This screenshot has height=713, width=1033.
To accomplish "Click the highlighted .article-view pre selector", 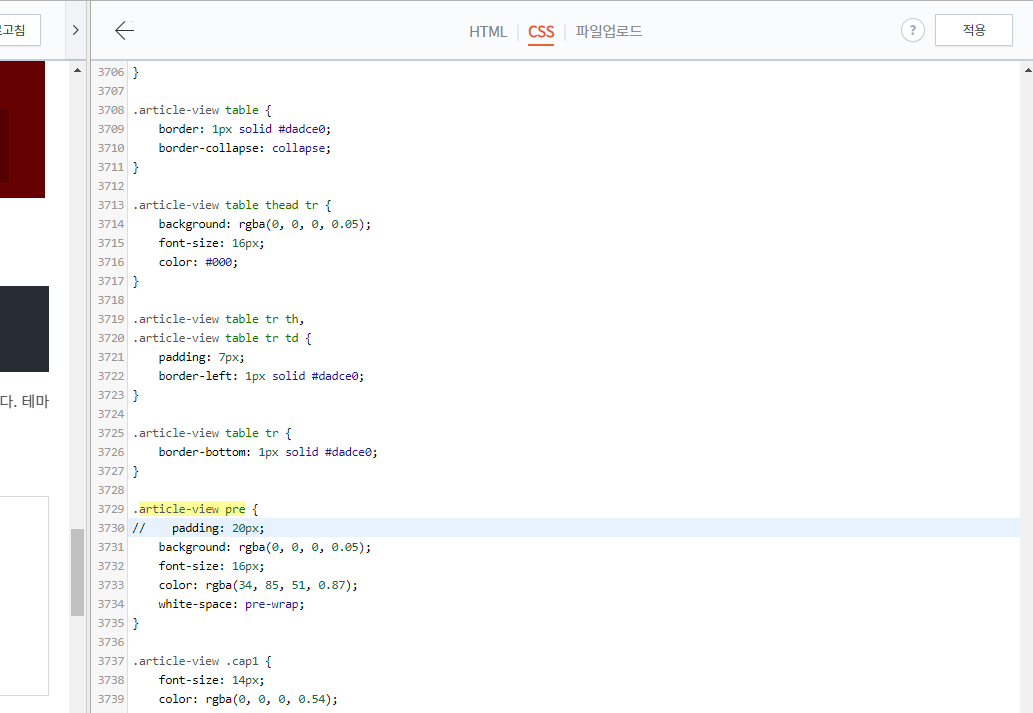I will pyautogui.click(x=192, y=509).
